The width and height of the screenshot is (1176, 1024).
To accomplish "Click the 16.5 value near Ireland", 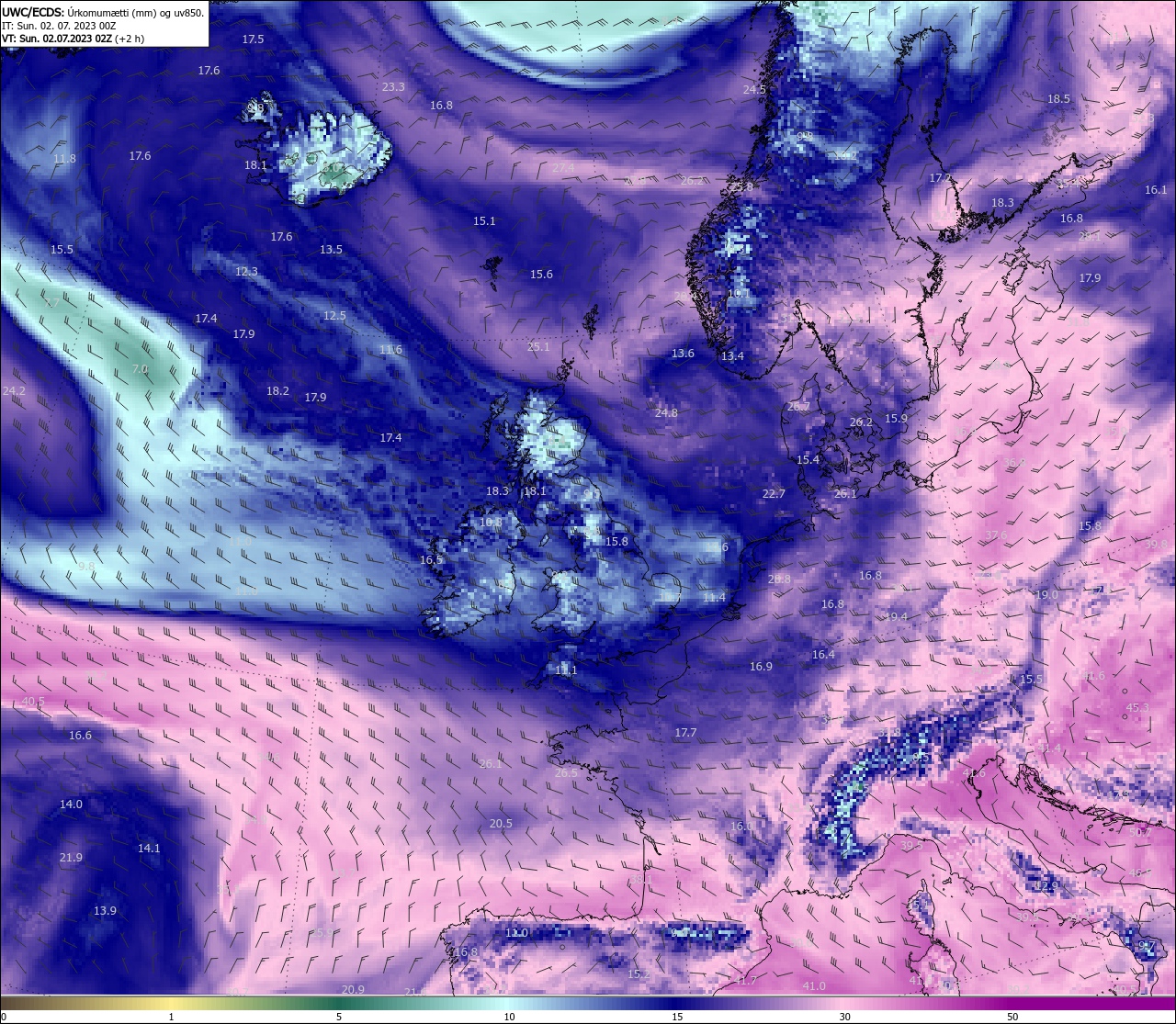I will click(431, 560).
